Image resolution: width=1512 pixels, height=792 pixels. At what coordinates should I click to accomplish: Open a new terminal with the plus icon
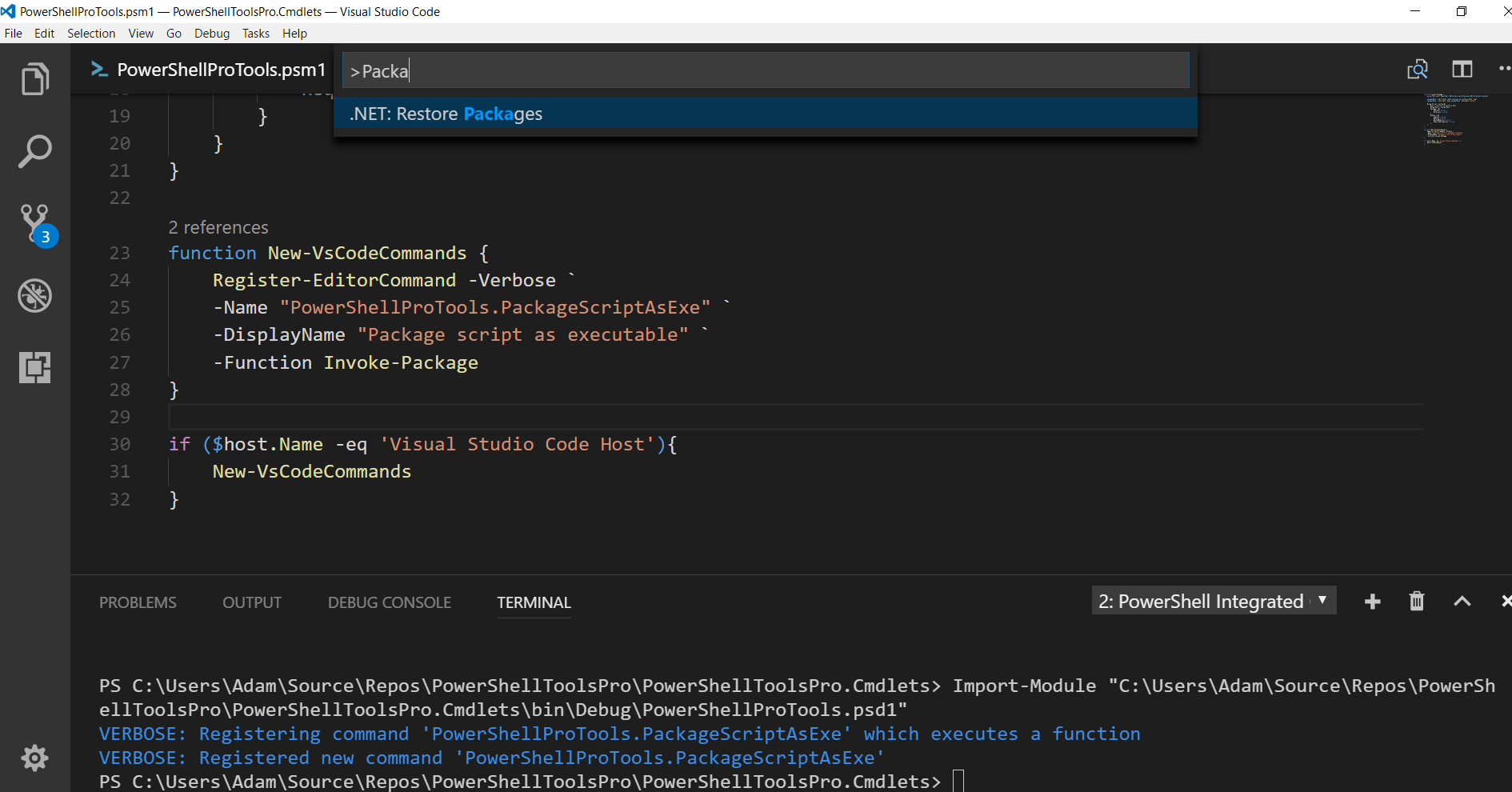(1372, 601)
